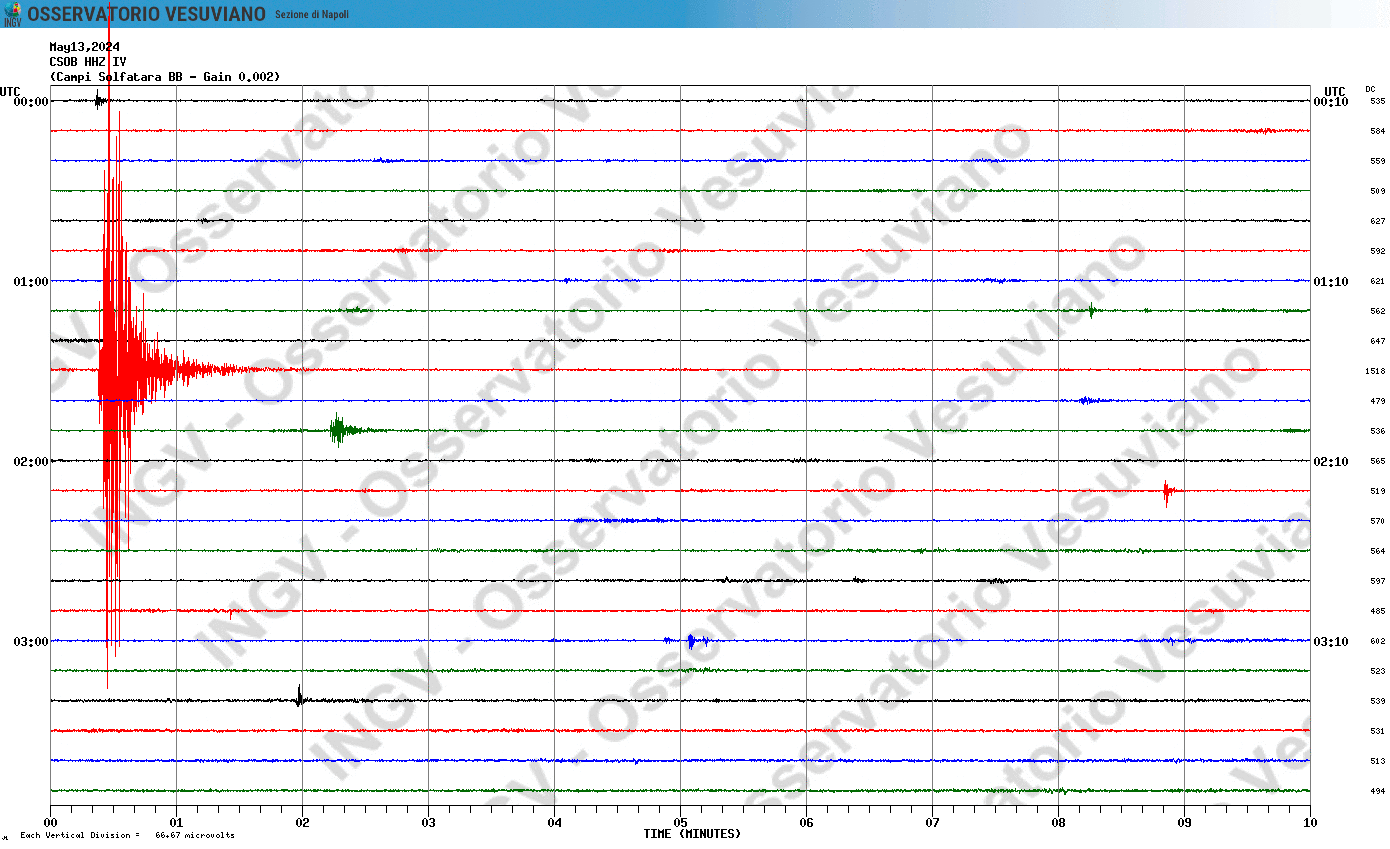Click the bottom-axis minute label 08
This screenshot has height=849, width=1390.
(1058, 823)
